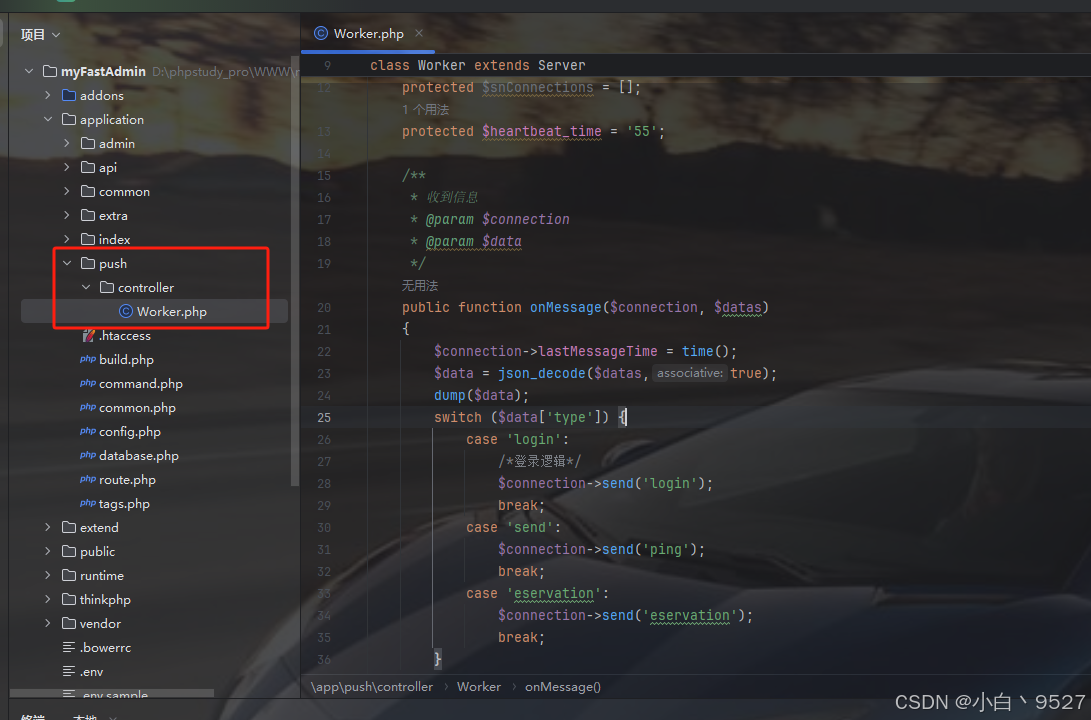Open the 项目 view dropdown
The height and width of the screenshot is (720, 1091).
(x=40, y=34)
